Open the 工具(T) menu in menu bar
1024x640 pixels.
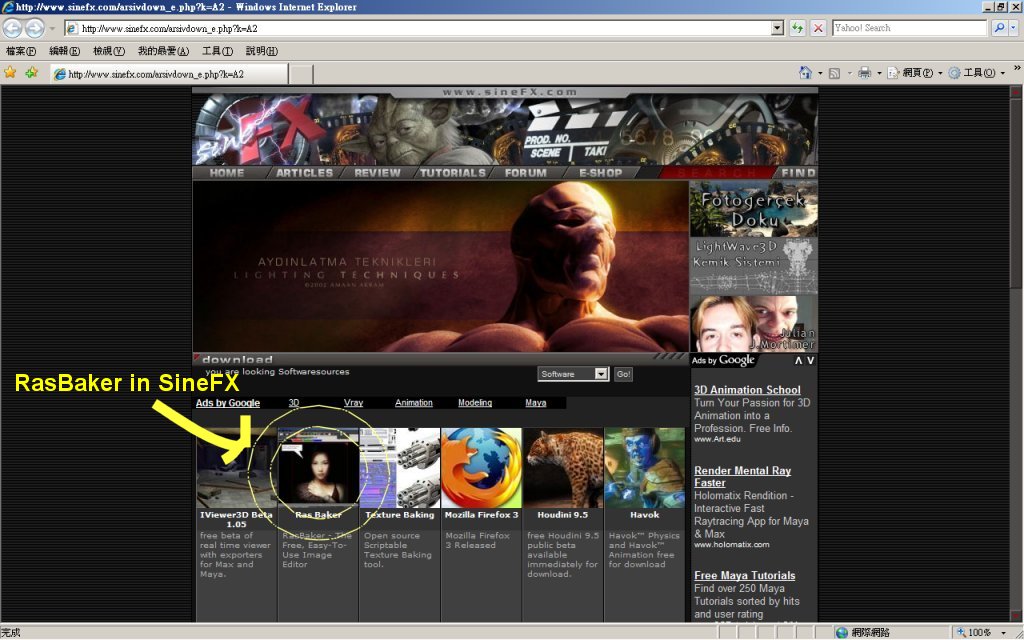217,51
